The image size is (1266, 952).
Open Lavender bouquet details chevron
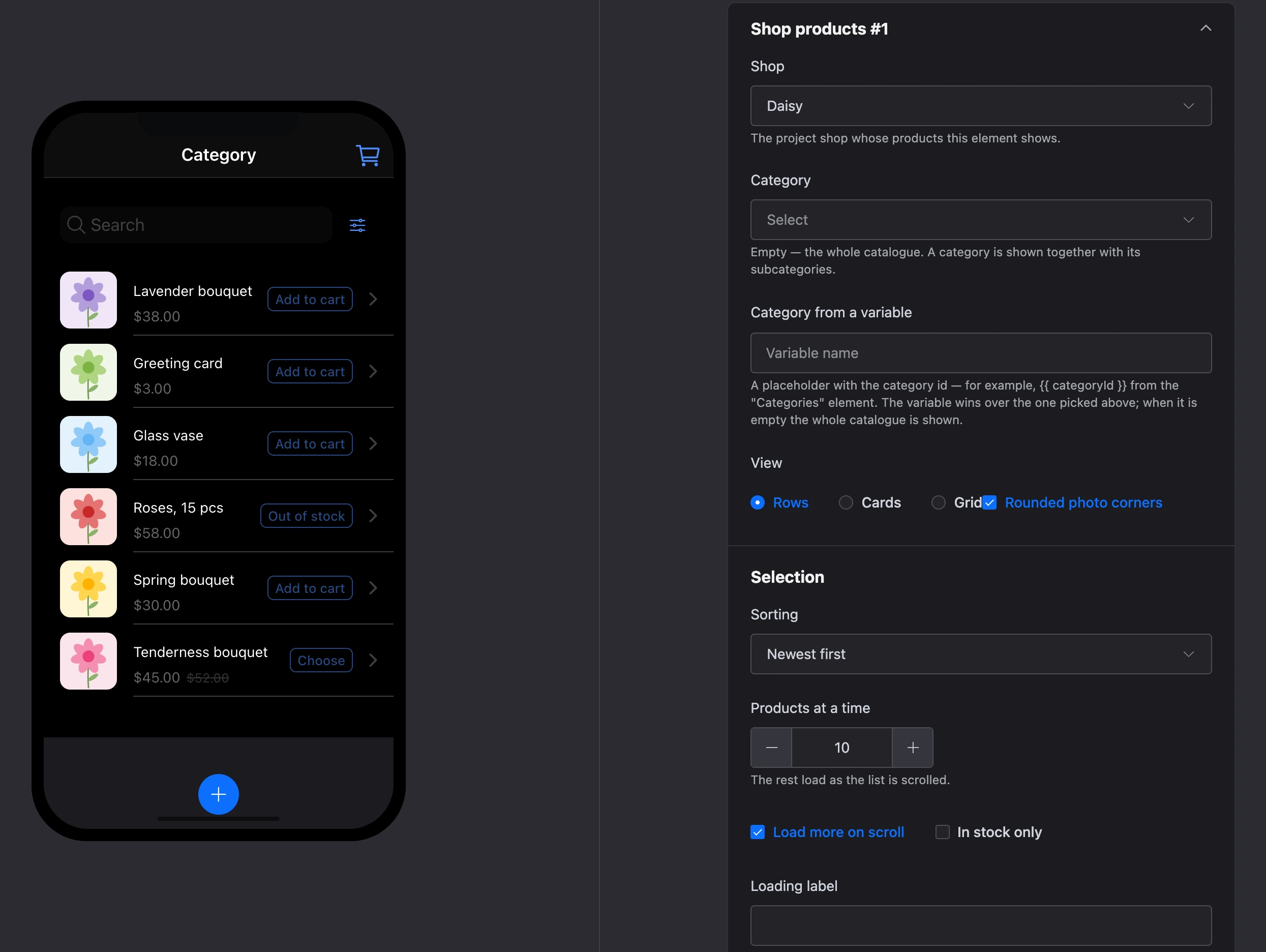click(x=373, y=299)
